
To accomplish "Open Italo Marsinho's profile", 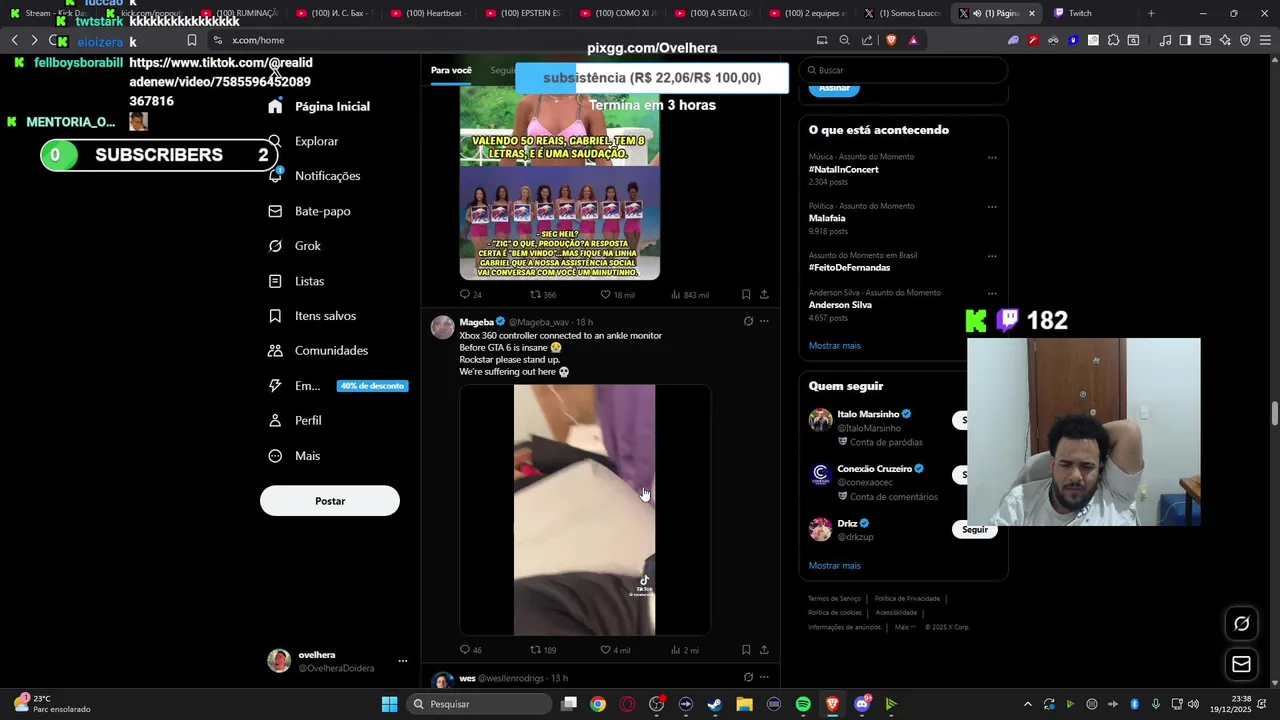I will 868,414.
